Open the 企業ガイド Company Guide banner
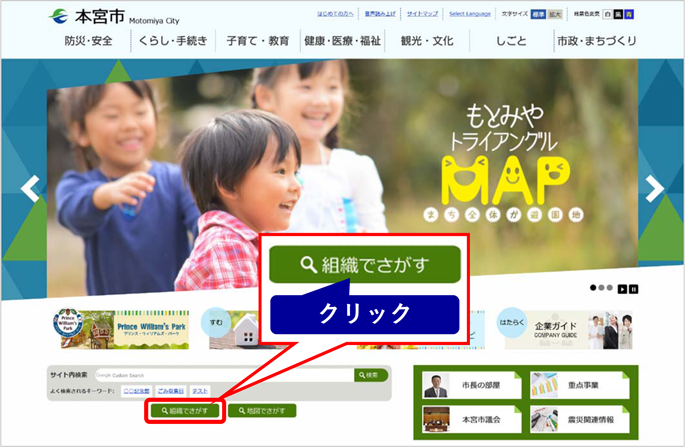The height and width of the screenshot is (447, 685). click(x=565, y=329)
